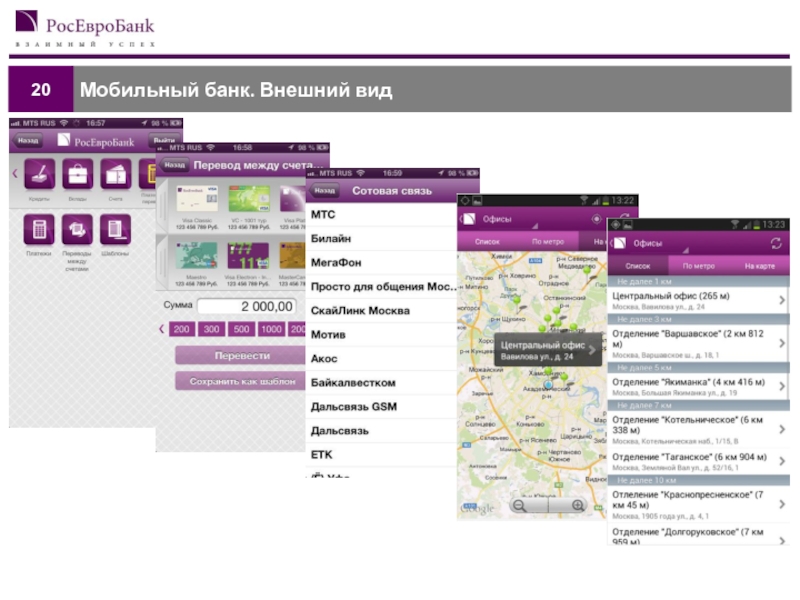Open Отделение Таганское row chevron
Image resolution: width=800 pixels, height=600 pixels.
coord(782,462)
